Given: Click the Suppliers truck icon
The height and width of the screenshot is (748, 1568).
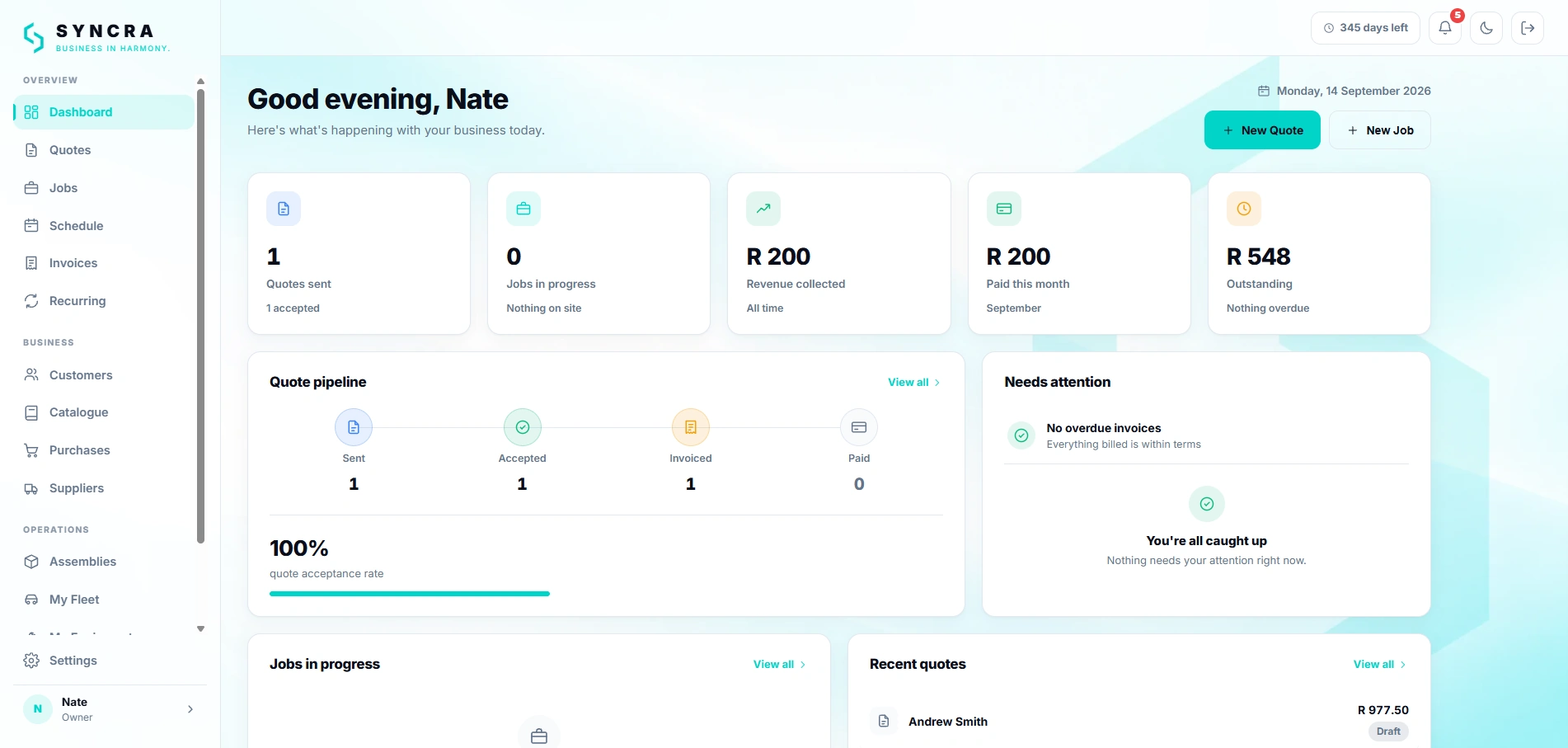Looking at the screenshot, I should click(31, 488).
